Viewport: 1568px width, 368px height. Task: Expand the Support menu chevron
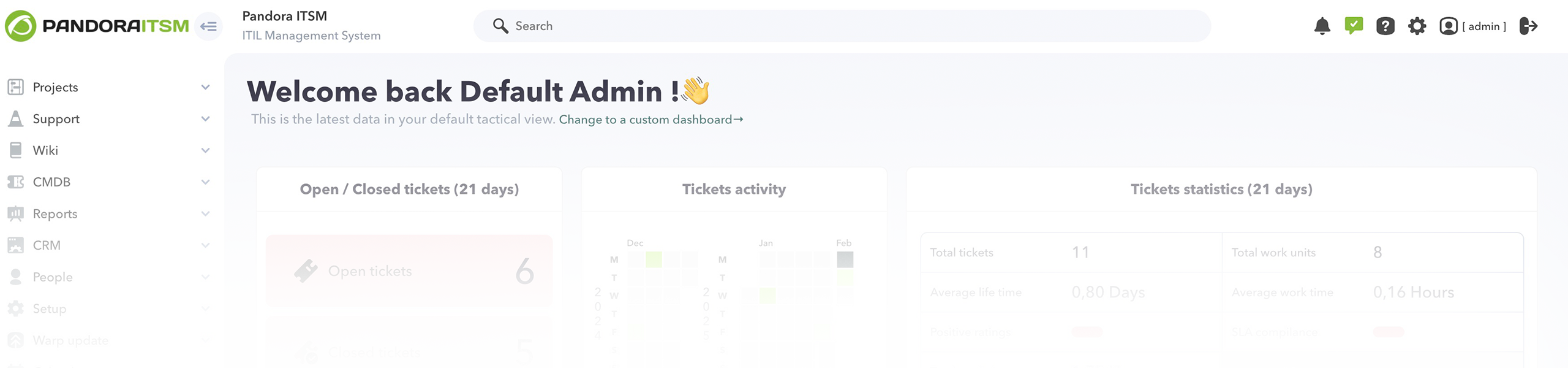click(x=206, y=119)
